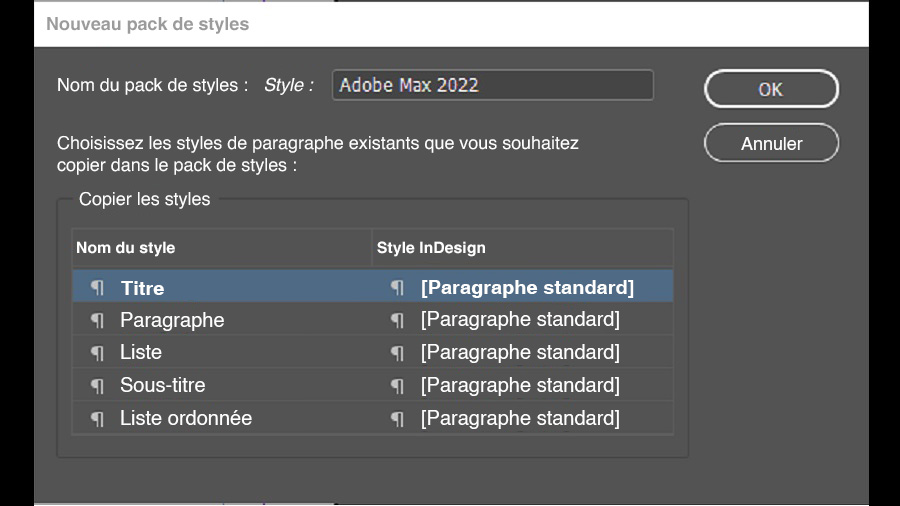Click paragraph icon beside Liste style name
Image resolution: width=900 pixels, height=506 pixels.
click(x=97, y=353)
